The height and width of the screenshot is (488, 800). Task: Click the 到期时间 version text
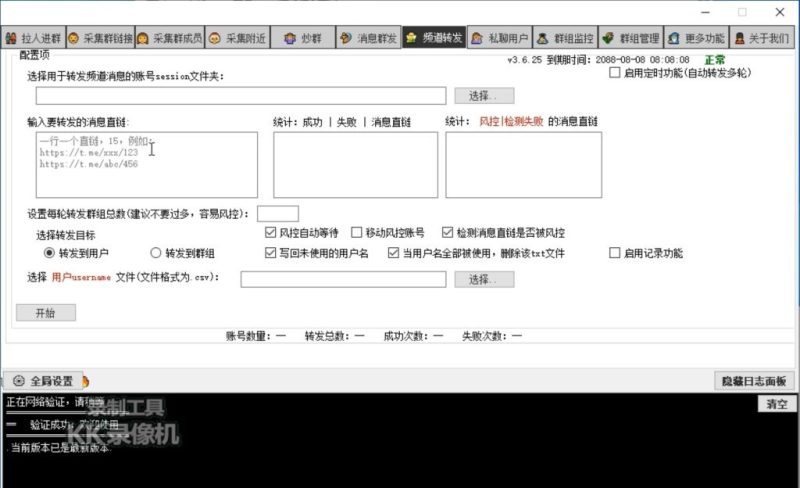coord(598,60)
